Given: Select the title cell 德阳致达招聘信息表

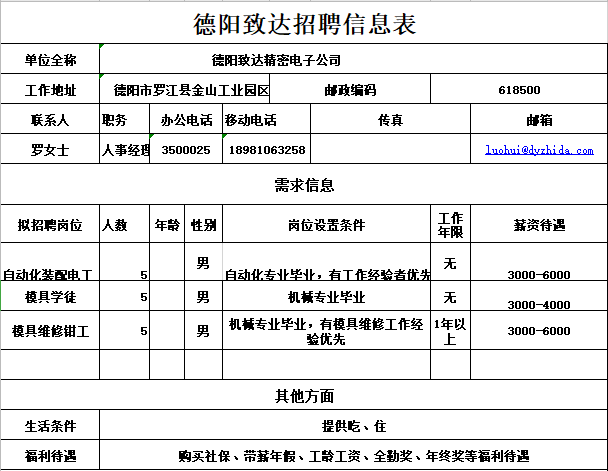Looking at the screenshot, I should tap(303, 24).
